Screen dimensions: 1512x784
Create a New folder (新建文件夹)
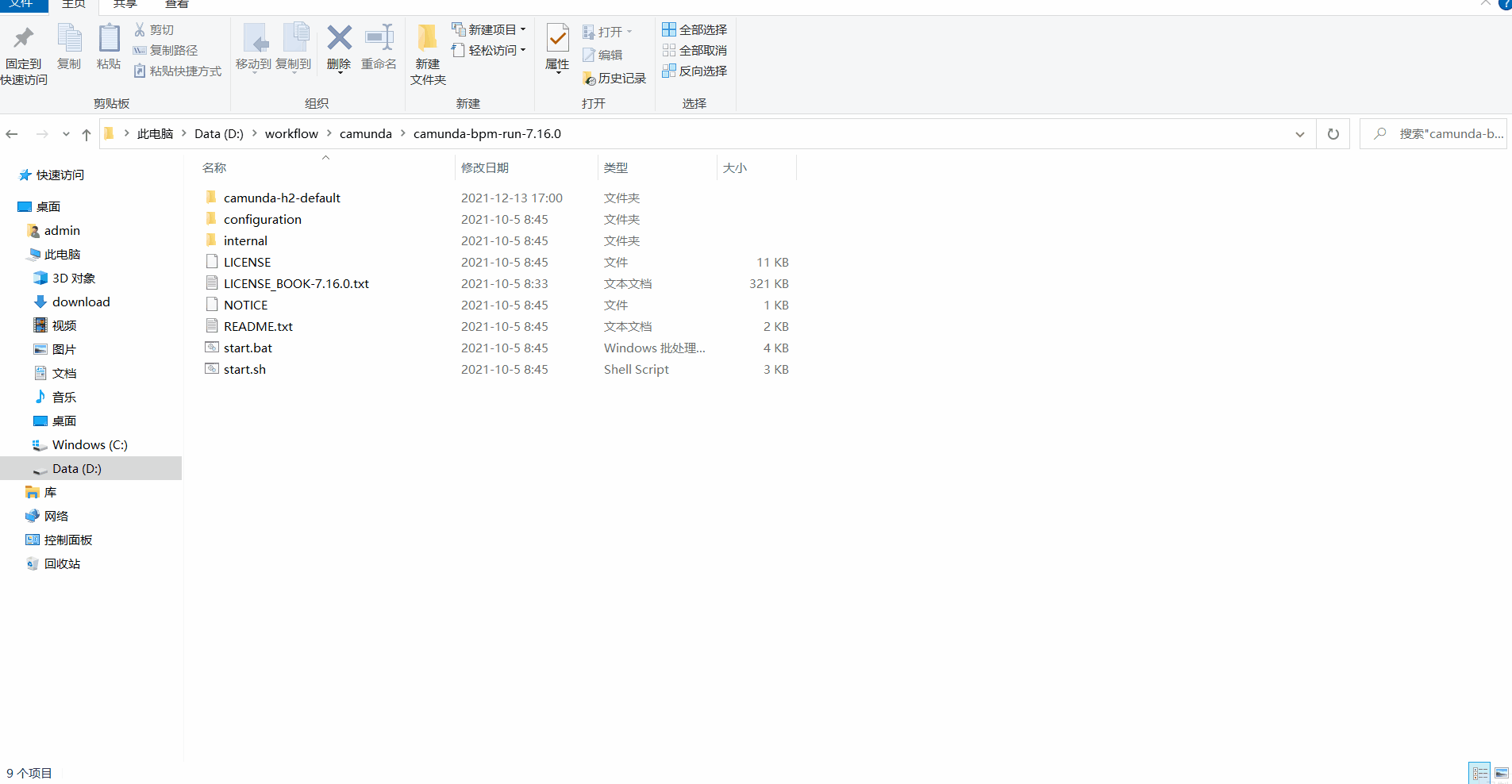[x=428, y=54]
